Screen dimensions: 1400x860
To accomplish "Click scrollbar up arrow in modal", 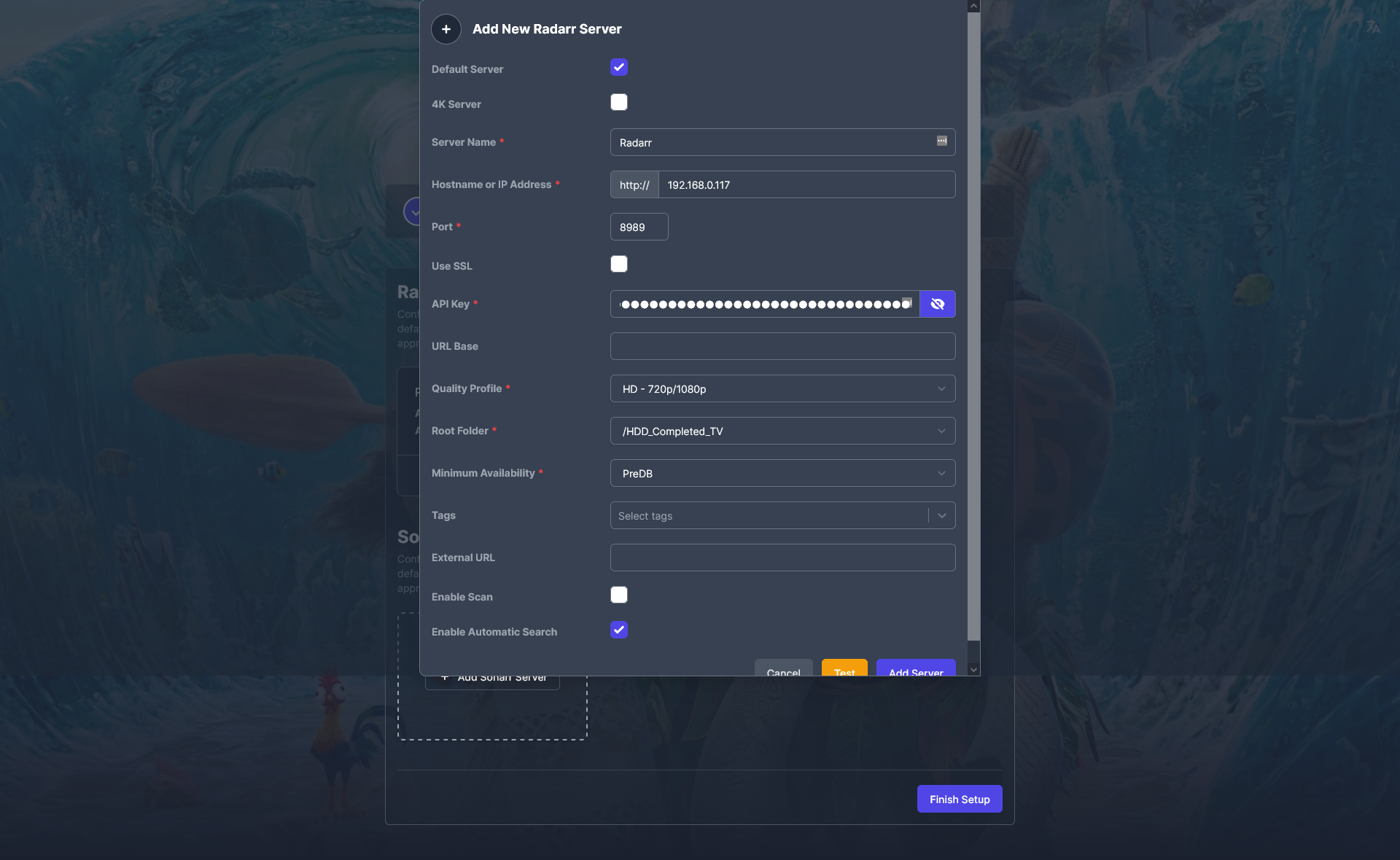I will [x=973, y=6].
